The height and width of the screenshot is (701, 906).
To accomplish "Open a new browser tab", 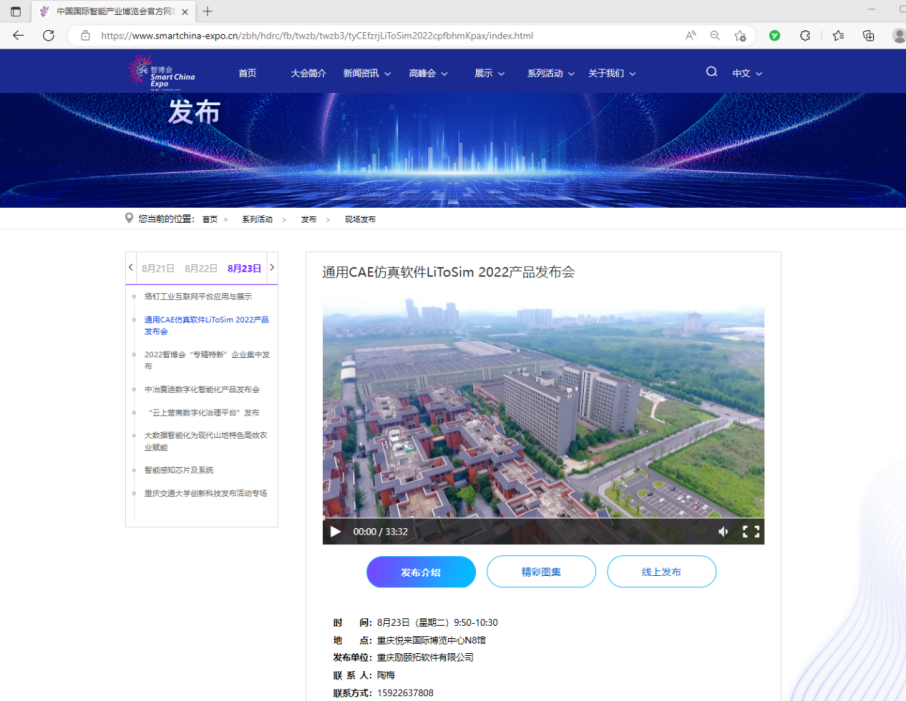I will [207, 11].
